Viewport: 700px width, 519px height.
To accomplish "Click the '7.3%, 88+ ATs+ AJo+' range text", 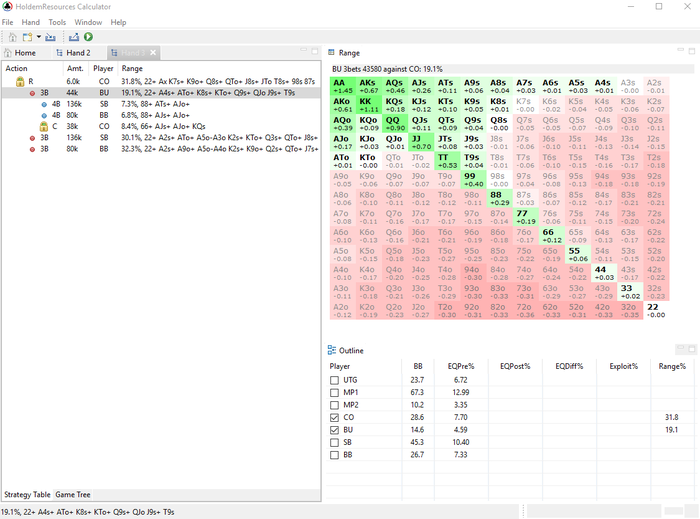I will (155, 104).
